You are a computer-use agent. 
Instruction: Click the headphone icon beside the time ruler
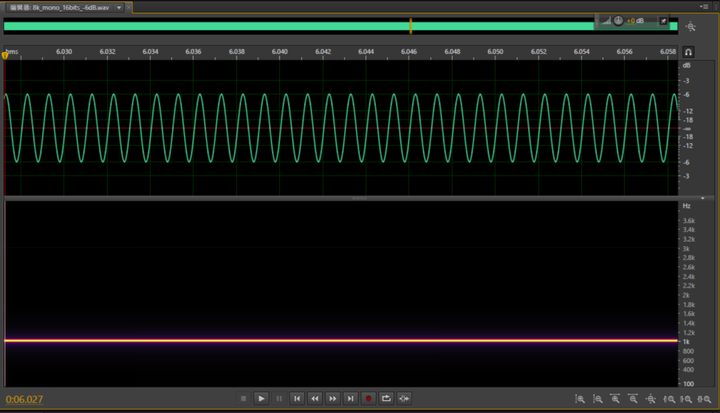688,52
